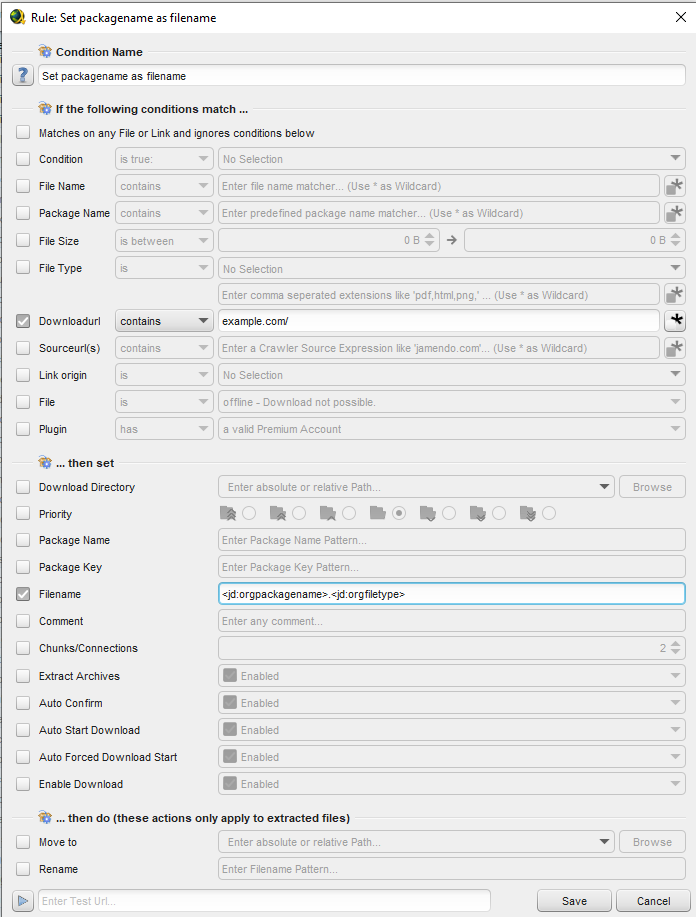
Task: Toggle regex asterisk button for File Name
Action: pyautogui.click(x=675, y=186)
